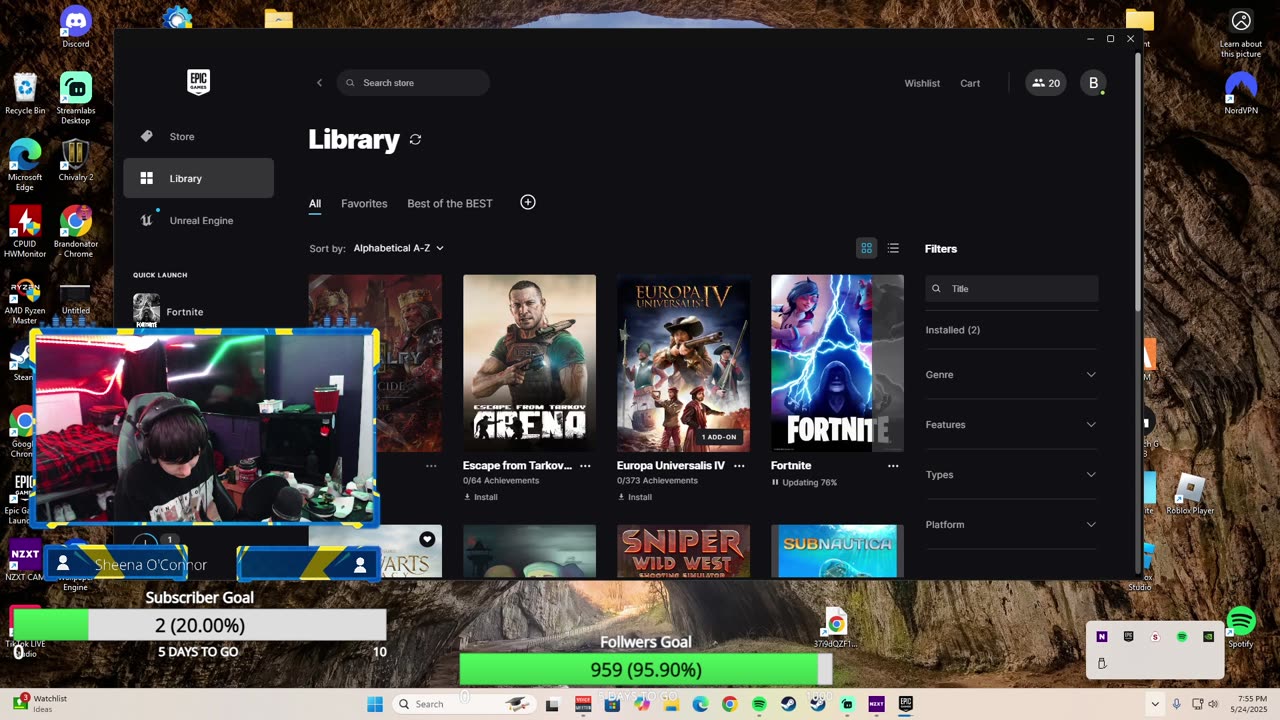The width and height of the screenshot is (1280, 720).
Task: Open Roblox Player desktop shortcut
Action: pos(1190,494)
